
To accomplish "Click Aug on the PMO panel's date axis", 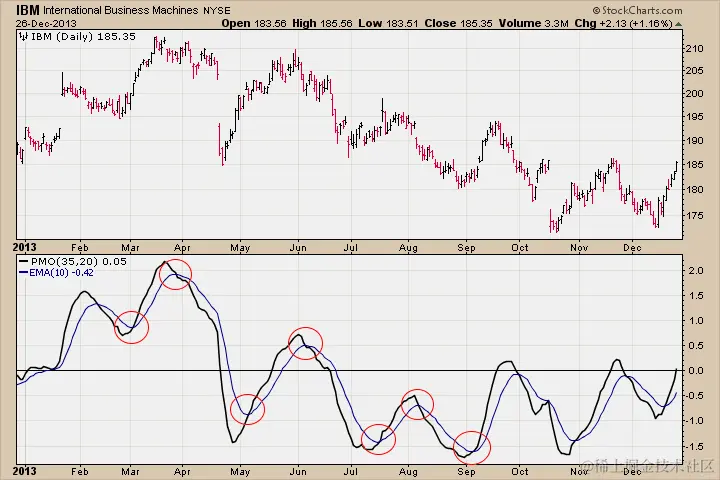I will 408,472.
